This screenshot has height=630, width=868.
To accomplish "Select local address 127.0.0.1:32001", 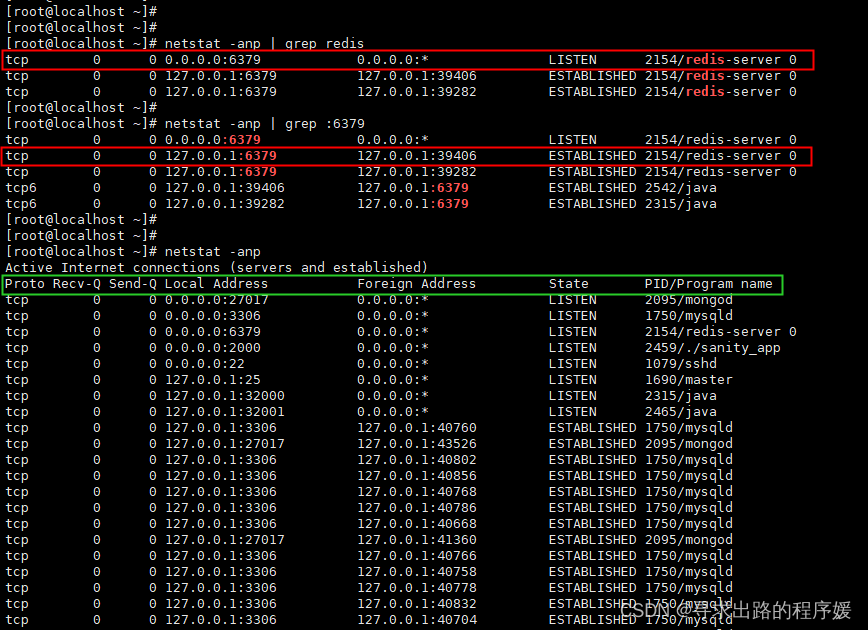I will click(225, 412).
